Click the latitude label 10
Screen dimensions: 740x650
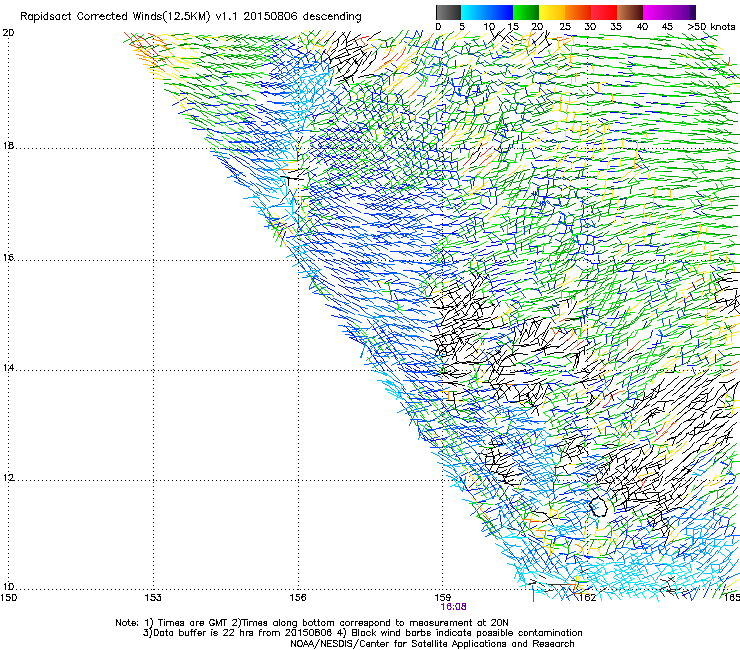point(8,587)
